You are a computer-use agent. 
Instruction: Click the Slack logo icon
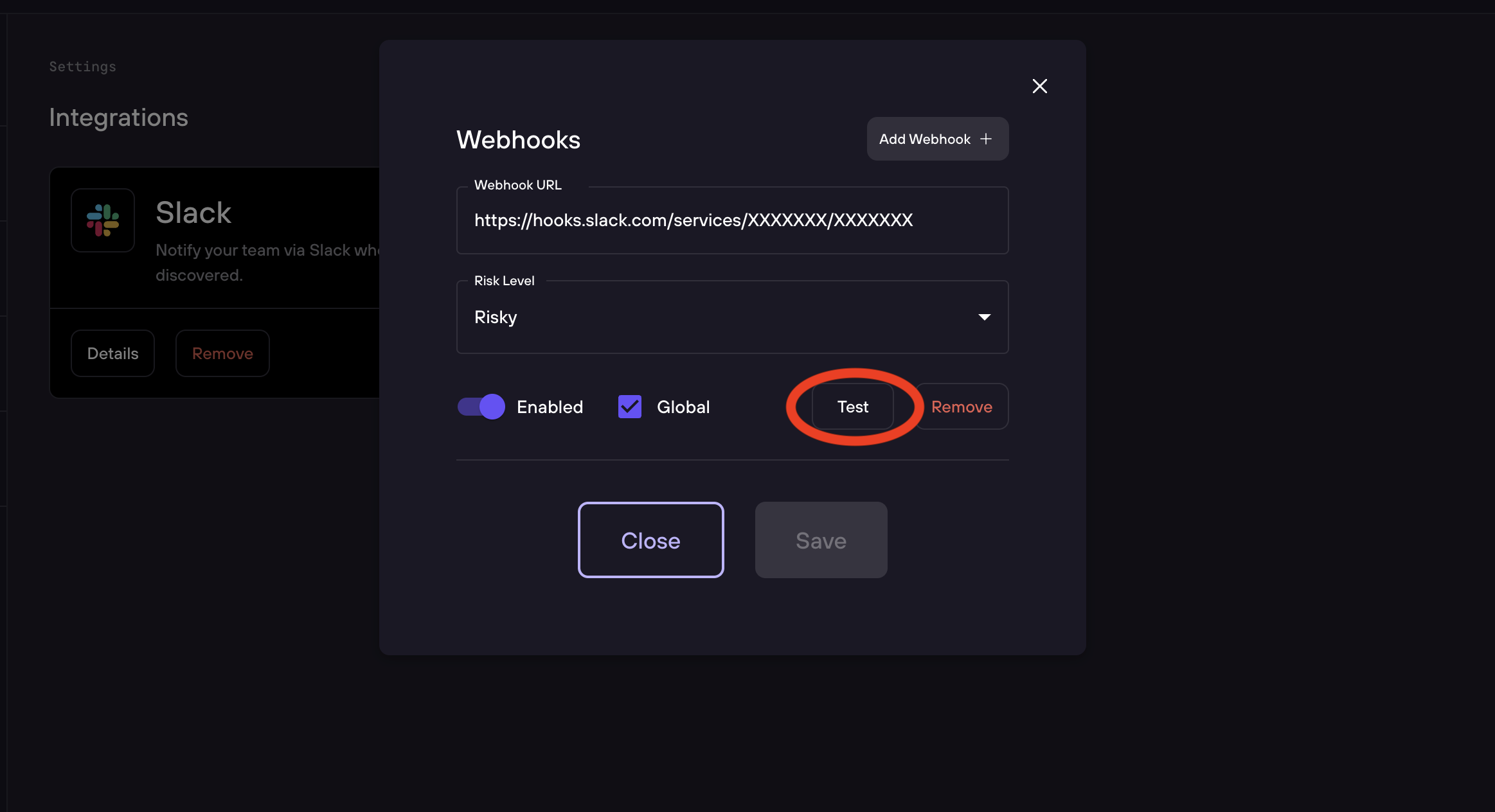[x=103, y=220]
